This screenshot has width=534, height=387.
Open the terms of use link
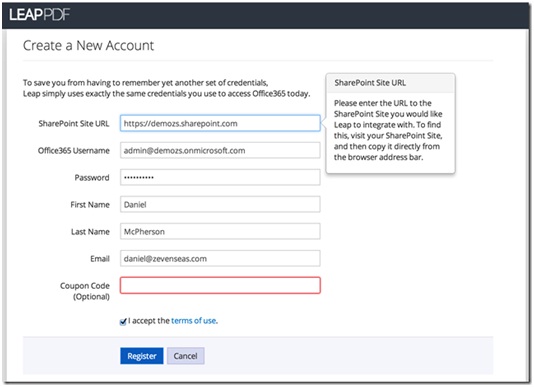pos(193,321)
